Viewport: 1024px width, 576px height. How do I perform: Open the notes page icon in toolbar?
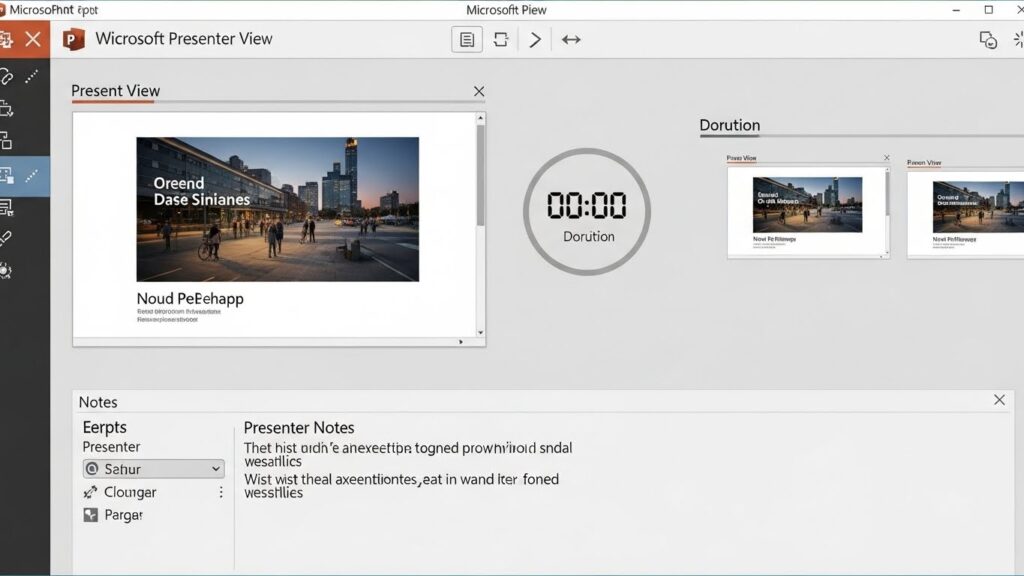tap(466, 40)
